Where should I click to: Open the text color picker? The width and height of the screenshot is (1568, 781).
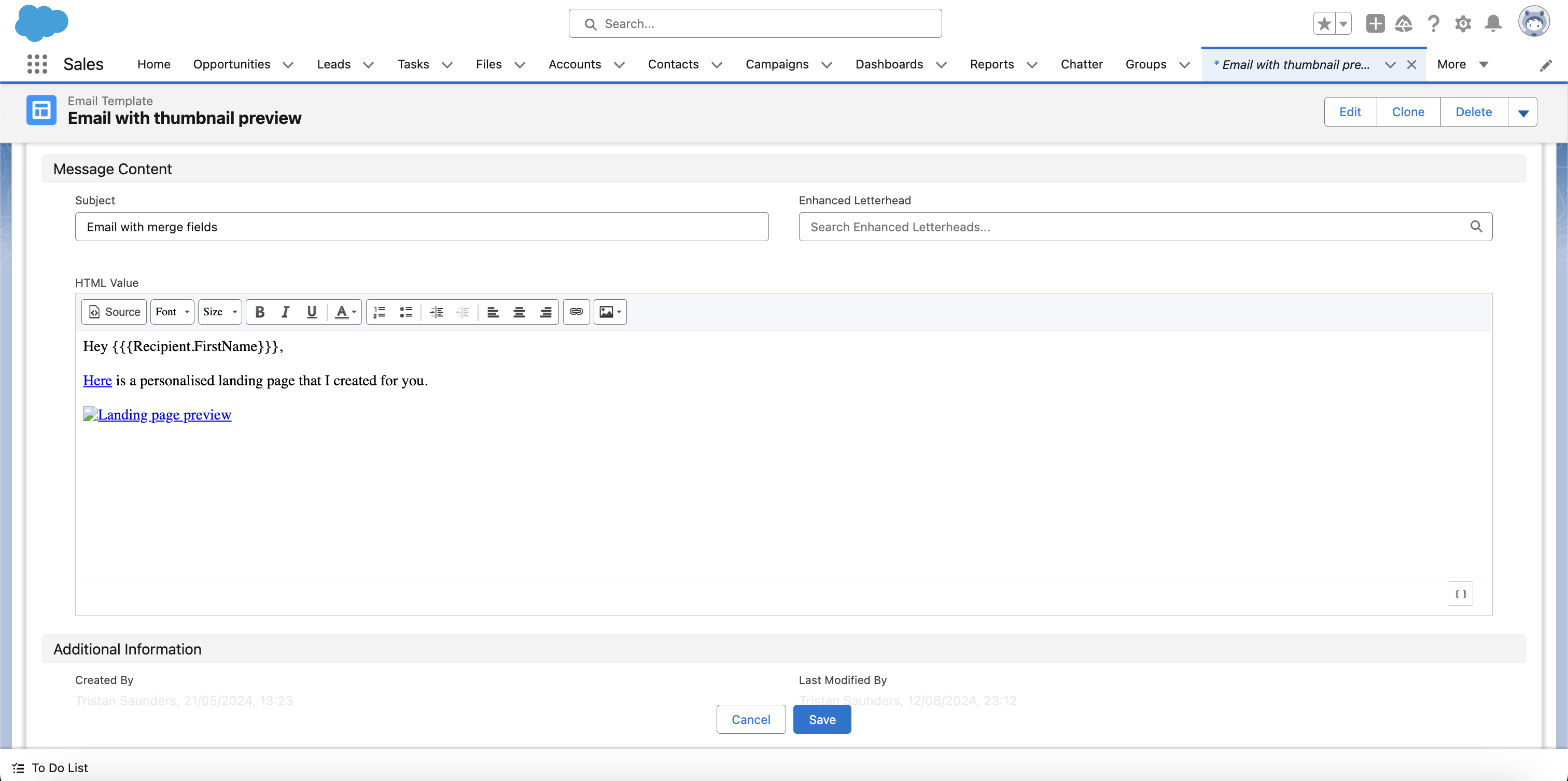pos(345,312)
